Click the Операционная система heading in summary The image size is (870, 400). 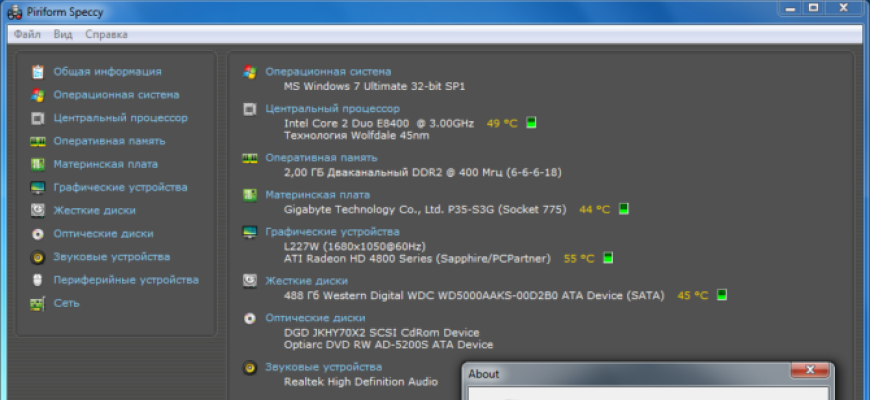point(328,72)
